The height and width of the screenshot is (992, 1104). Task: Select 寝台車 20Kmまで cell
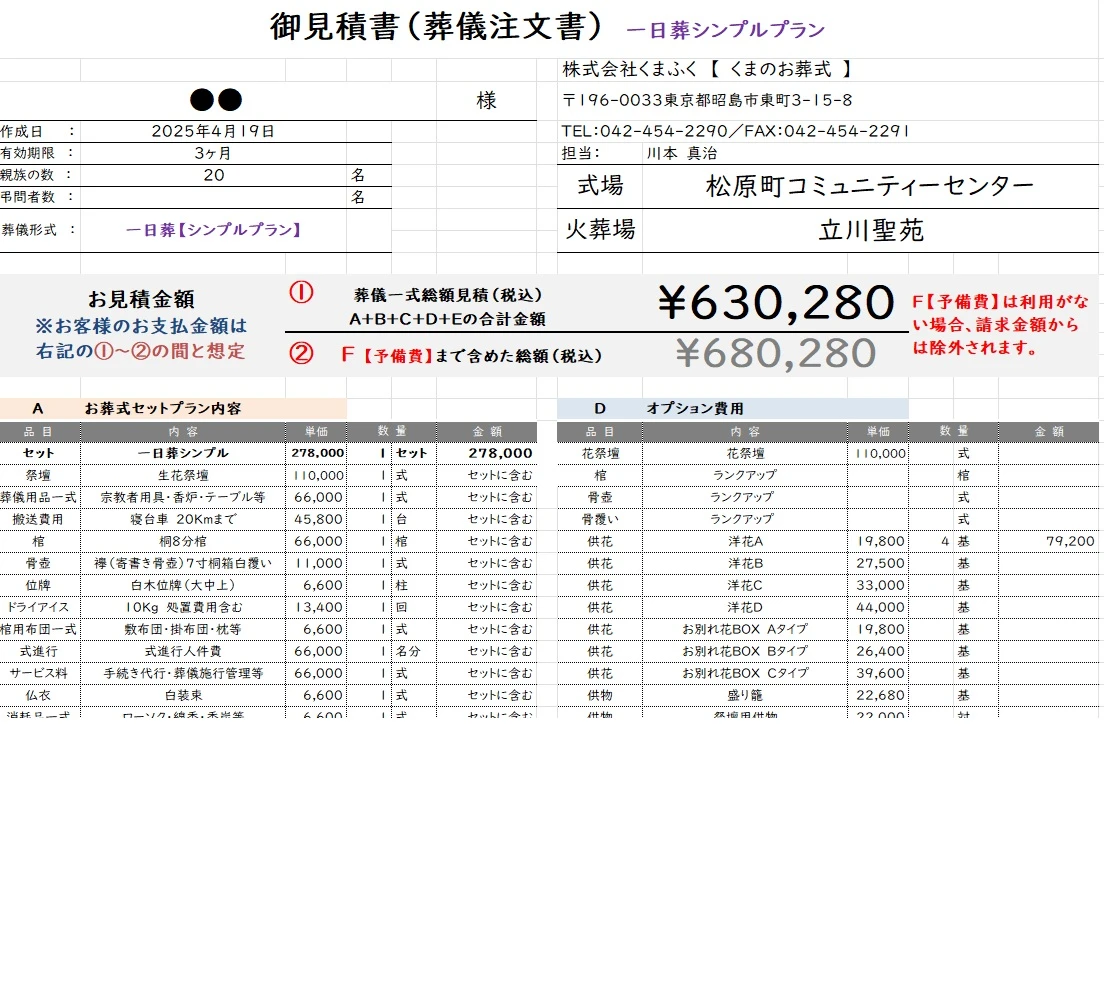183,519
